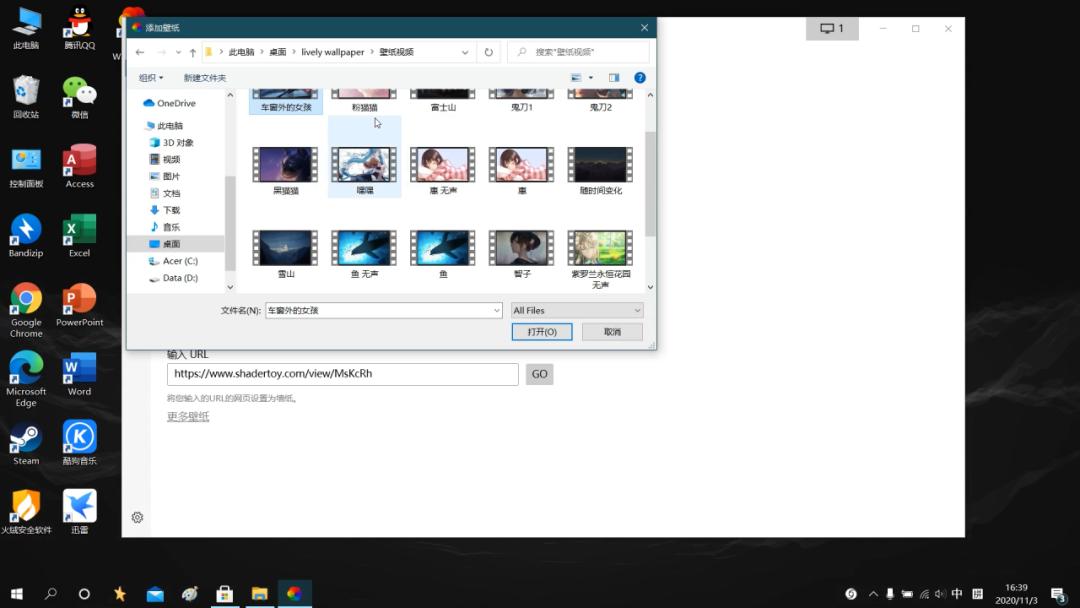Open the 组织 menu

pyautogui.click(x=151, y=78)
